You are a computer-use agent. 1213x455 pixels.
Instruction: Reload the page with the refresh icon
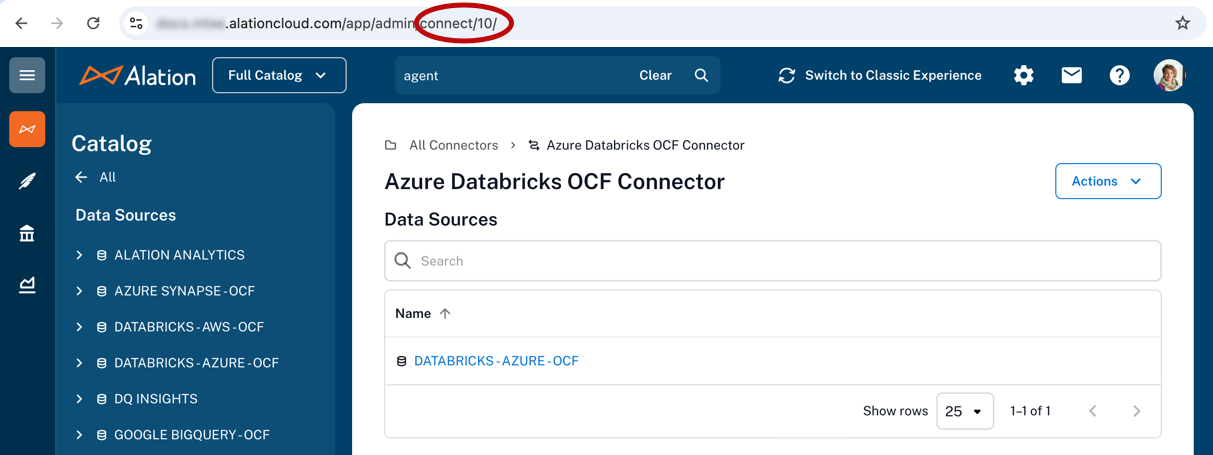coord(93,23)
